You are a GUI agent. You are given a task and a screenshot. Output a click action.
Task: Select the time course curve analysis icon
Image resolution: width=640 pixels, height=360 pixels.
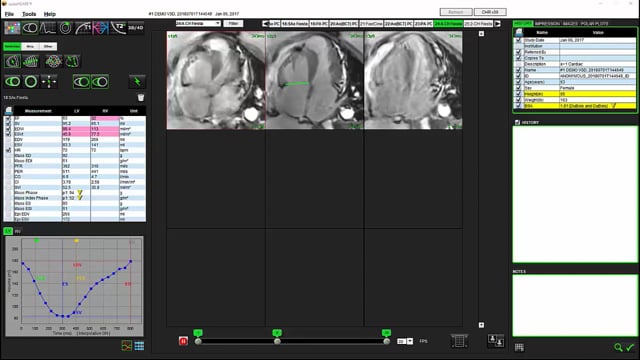pyautogui.click(x=48, y=28)
